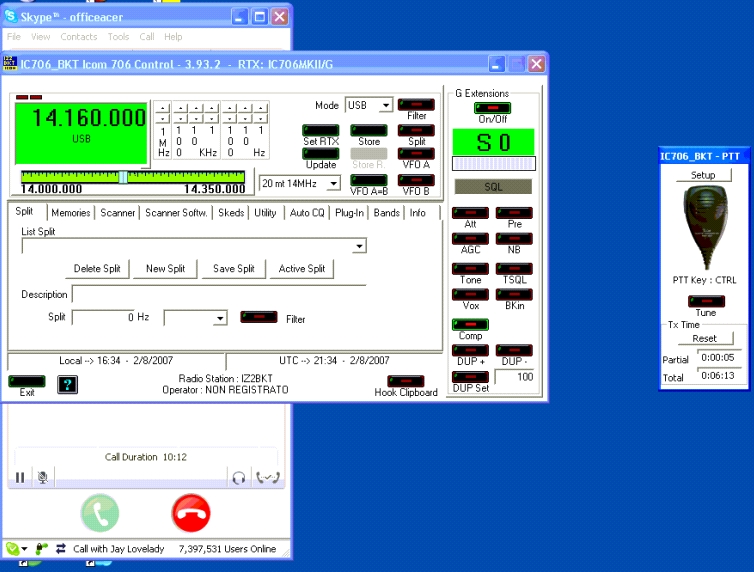
Task: Click the Description input field
Action: tap(219, 294)
